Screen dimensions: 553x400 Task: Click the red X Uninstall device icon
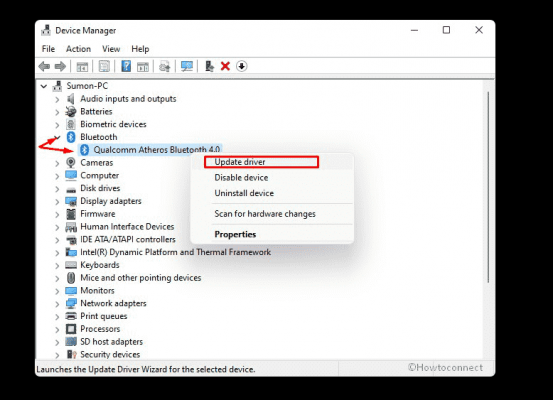[225, 66]
